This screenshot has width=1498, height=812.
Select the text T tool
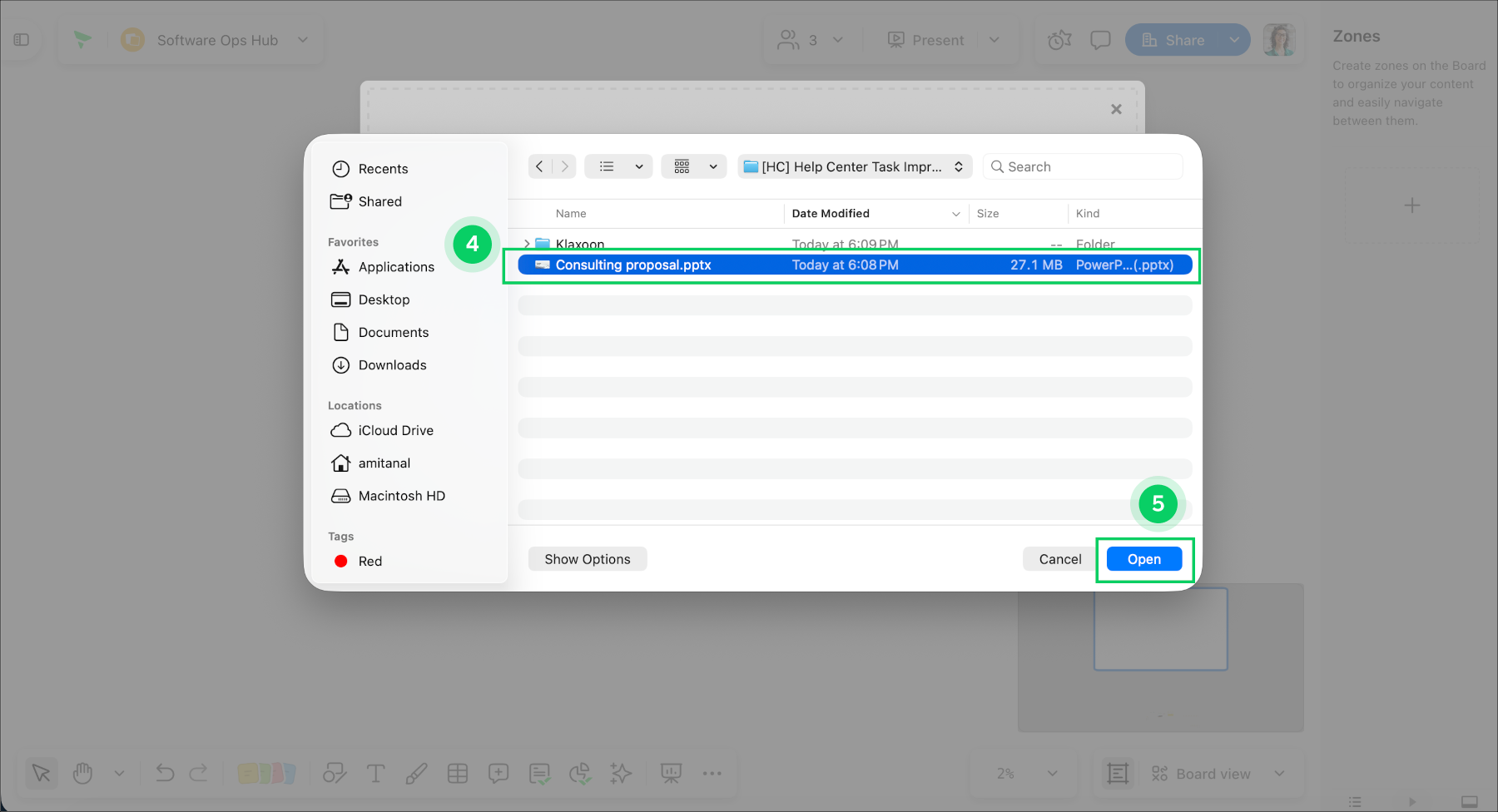coord(375,774)
